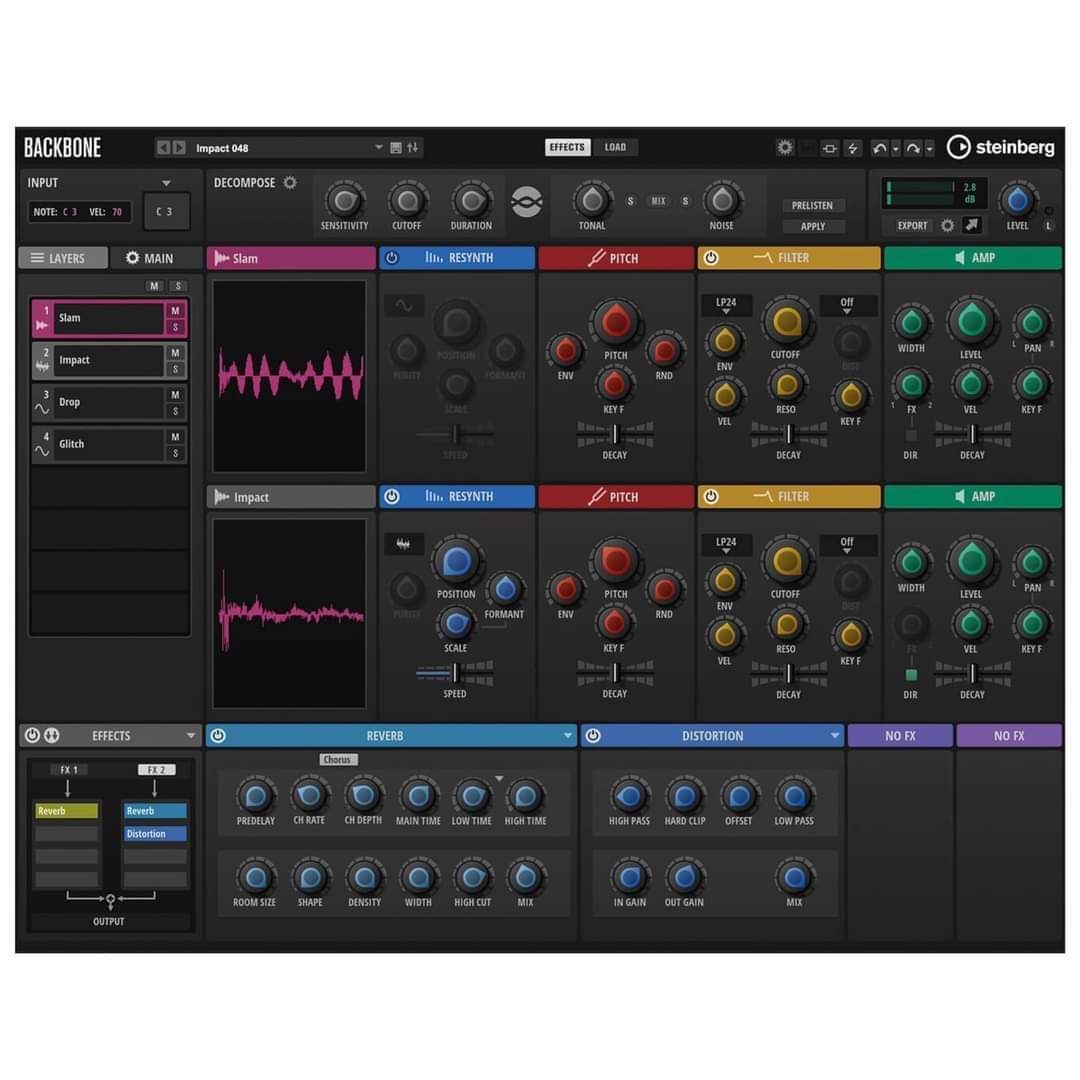Image resolution: width=1080 pixels, height=1080 pixels.
Task: Solo the Glitch layer
Action: (176, 453)
